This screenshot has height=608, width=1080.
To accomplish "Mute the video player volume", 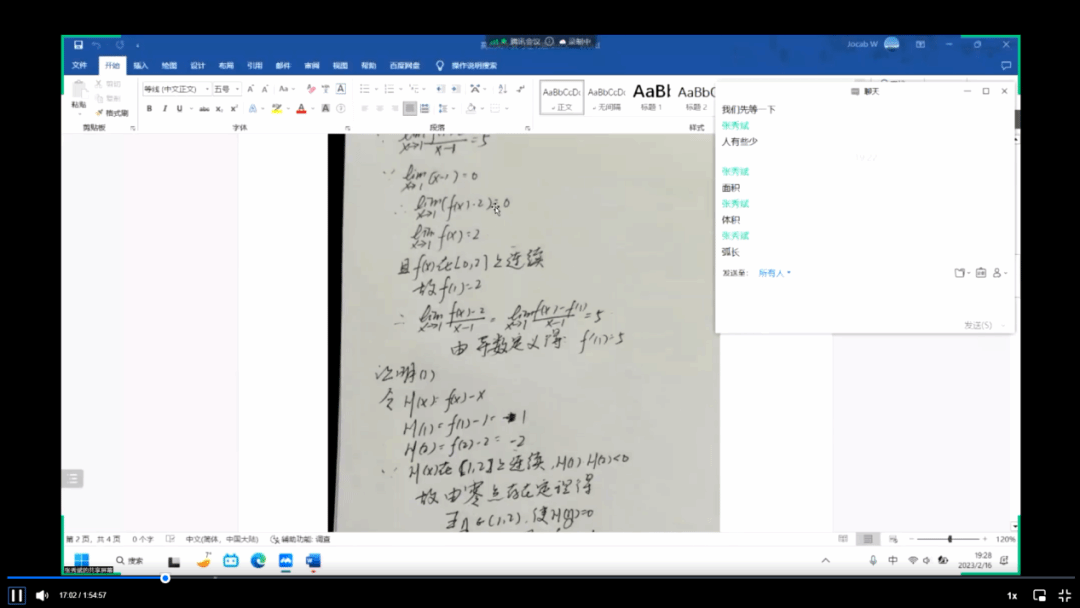I will coord(42,595).
